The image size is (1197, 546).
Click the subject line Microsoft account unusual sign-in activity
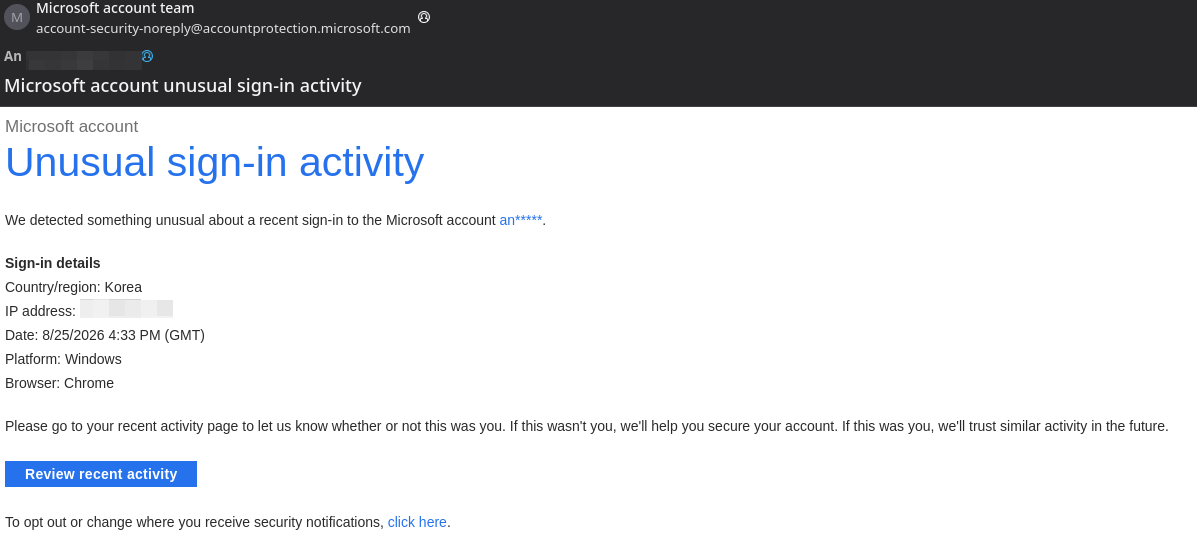(183, 86)
